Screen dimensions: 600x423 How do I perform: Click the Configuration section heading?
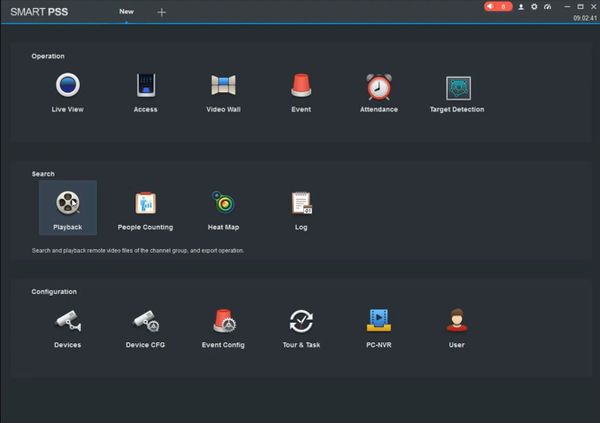click(54, 292)
